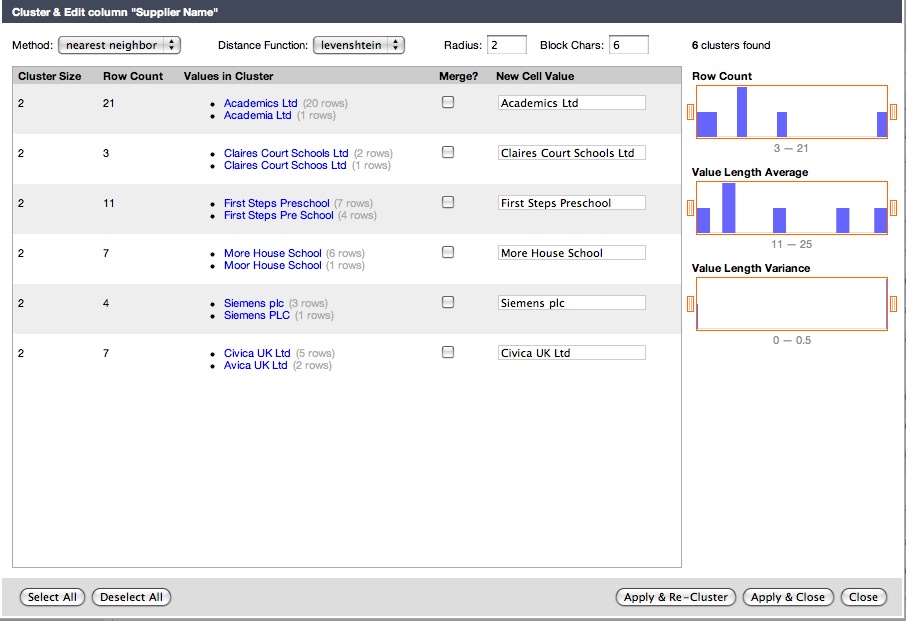The width and height of the screenshot is (906, 621).
Task: Check Merge for the Civica UK Ltd cluster
Action: tap(448, 352)
